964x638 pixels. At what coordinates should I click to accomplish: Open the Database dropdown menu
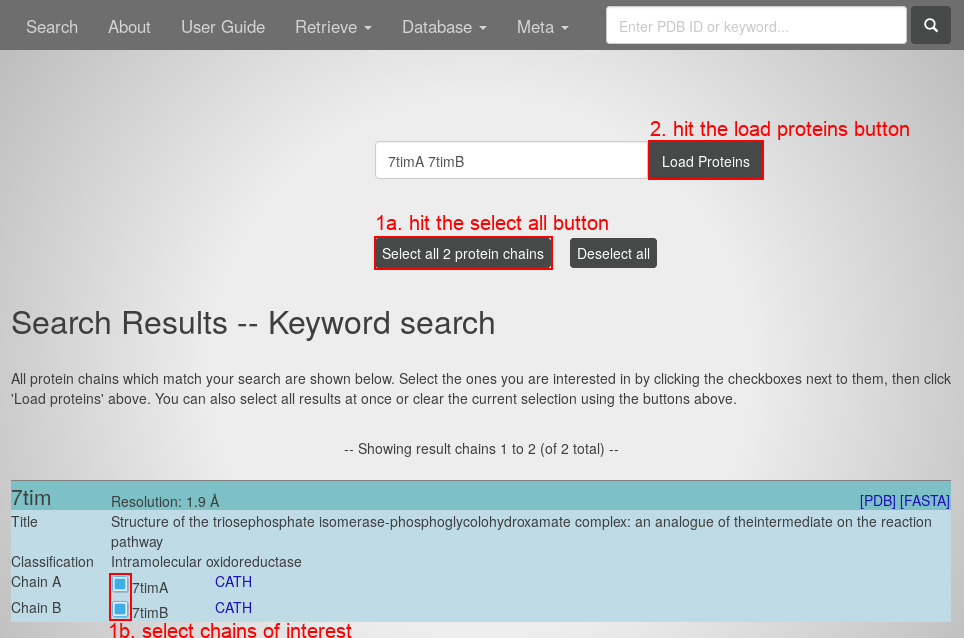click(x=444, y=27)
